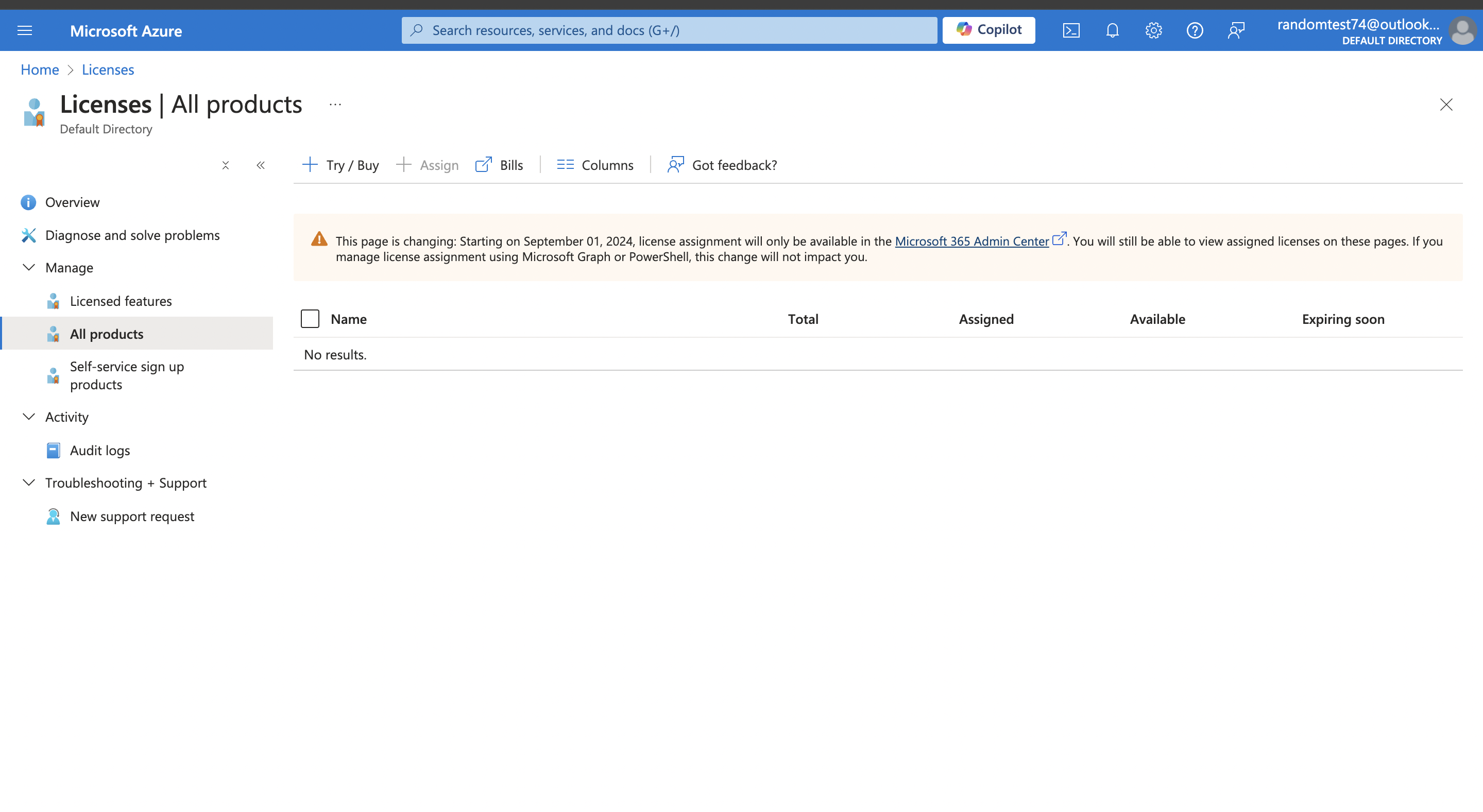Image resolution: width=1483 pixels, height=812 pixels.
Task: Open the feedback icon in top bar
Action: [x=1236, y=30]
